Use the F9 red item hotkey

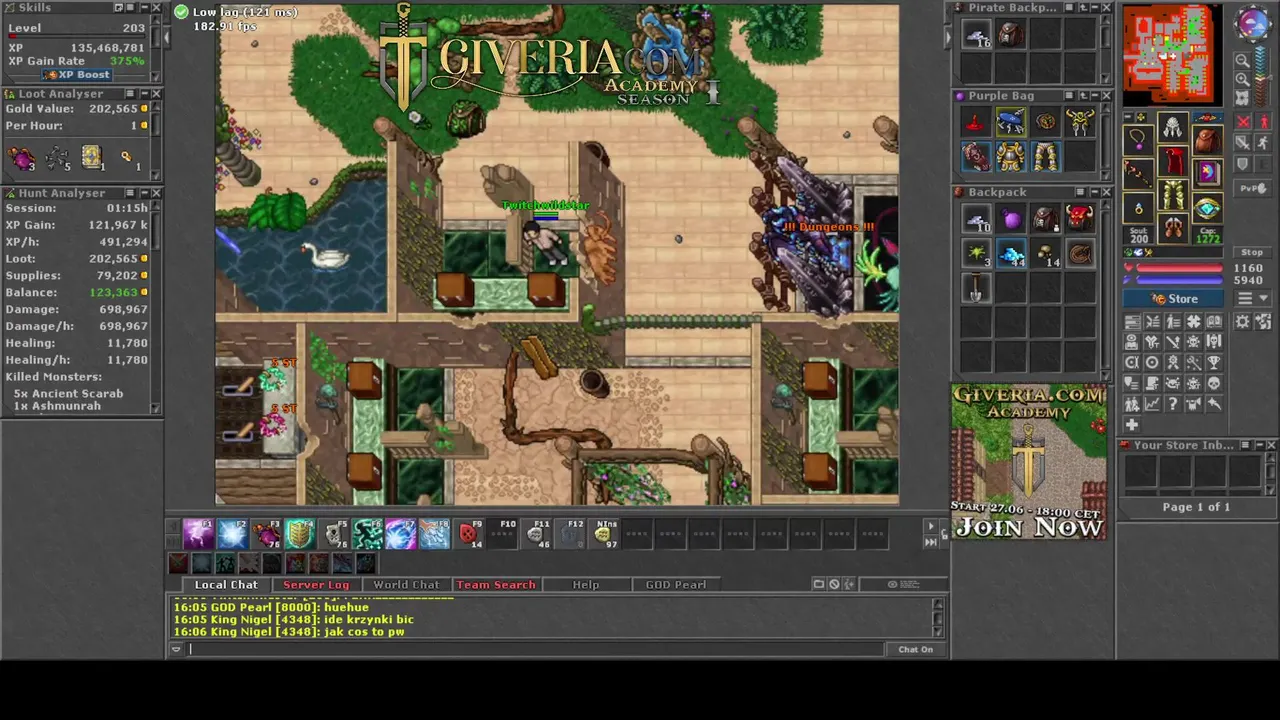click(468, 535)
